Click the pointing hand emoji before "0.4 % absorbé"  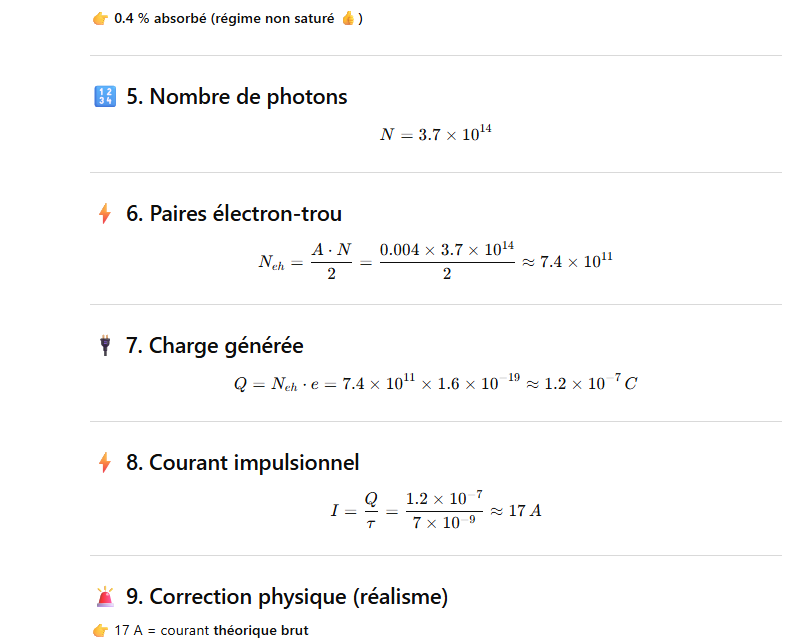point(100,19)
